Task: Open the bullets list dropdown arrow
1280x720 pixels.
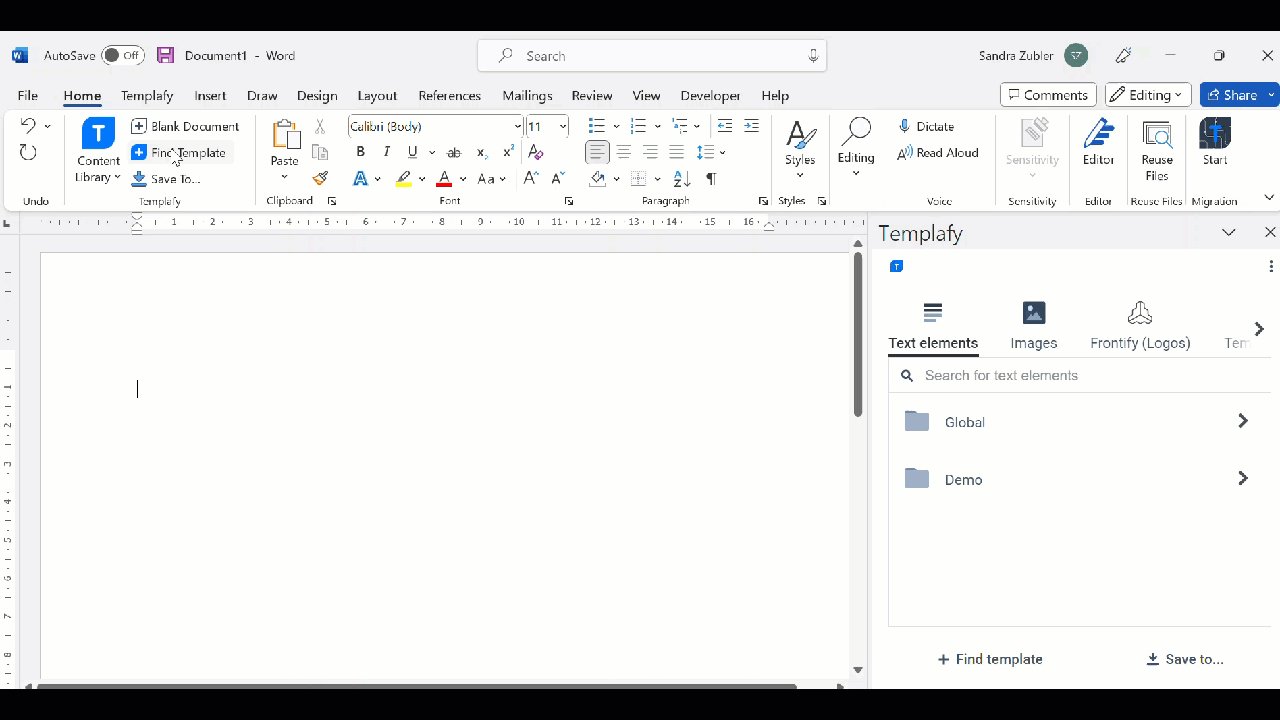Action: tap(616, 126)
